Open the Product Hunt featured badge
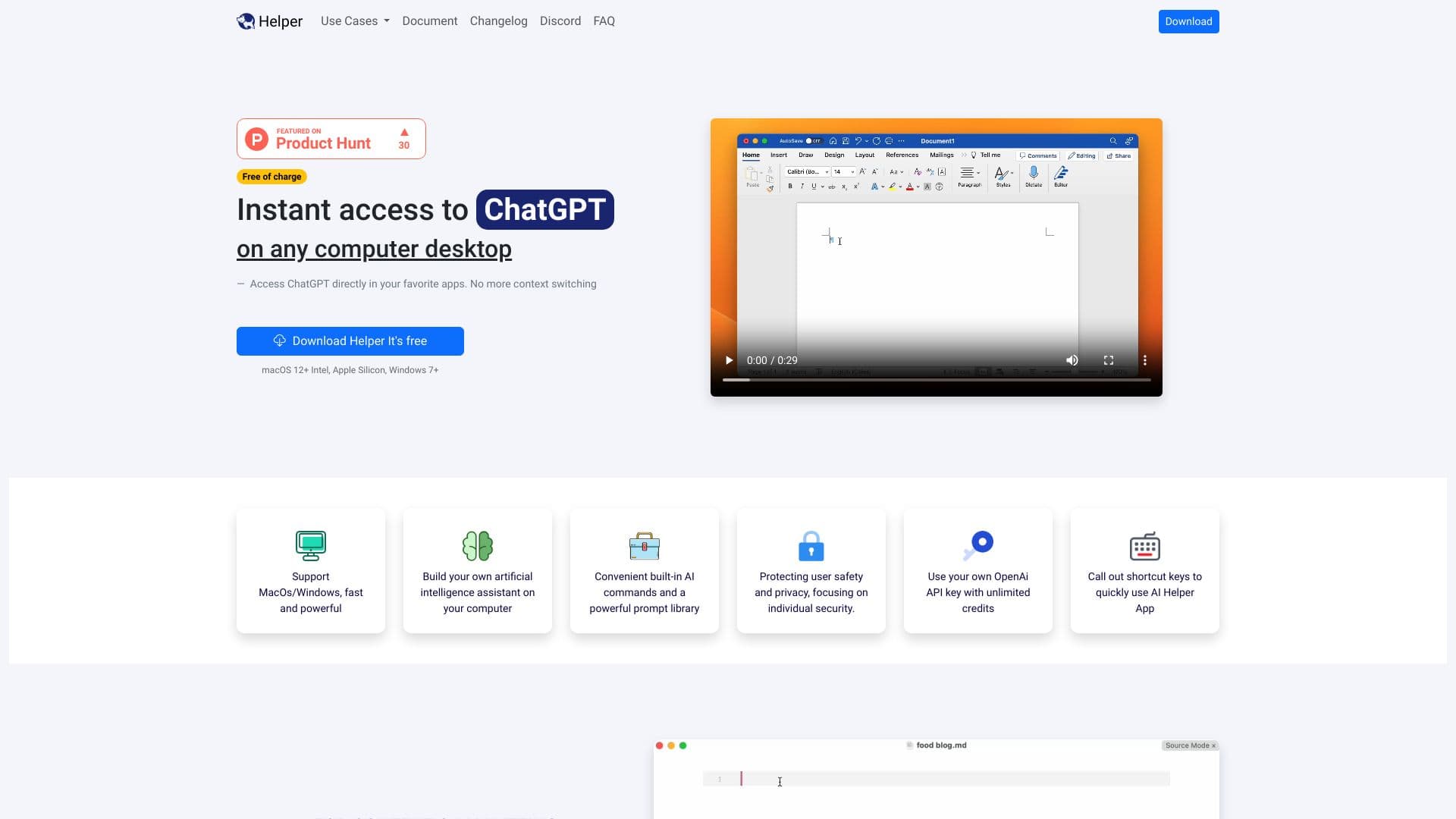The height and width of the screenshot is (819, 1456). (331, 139)
